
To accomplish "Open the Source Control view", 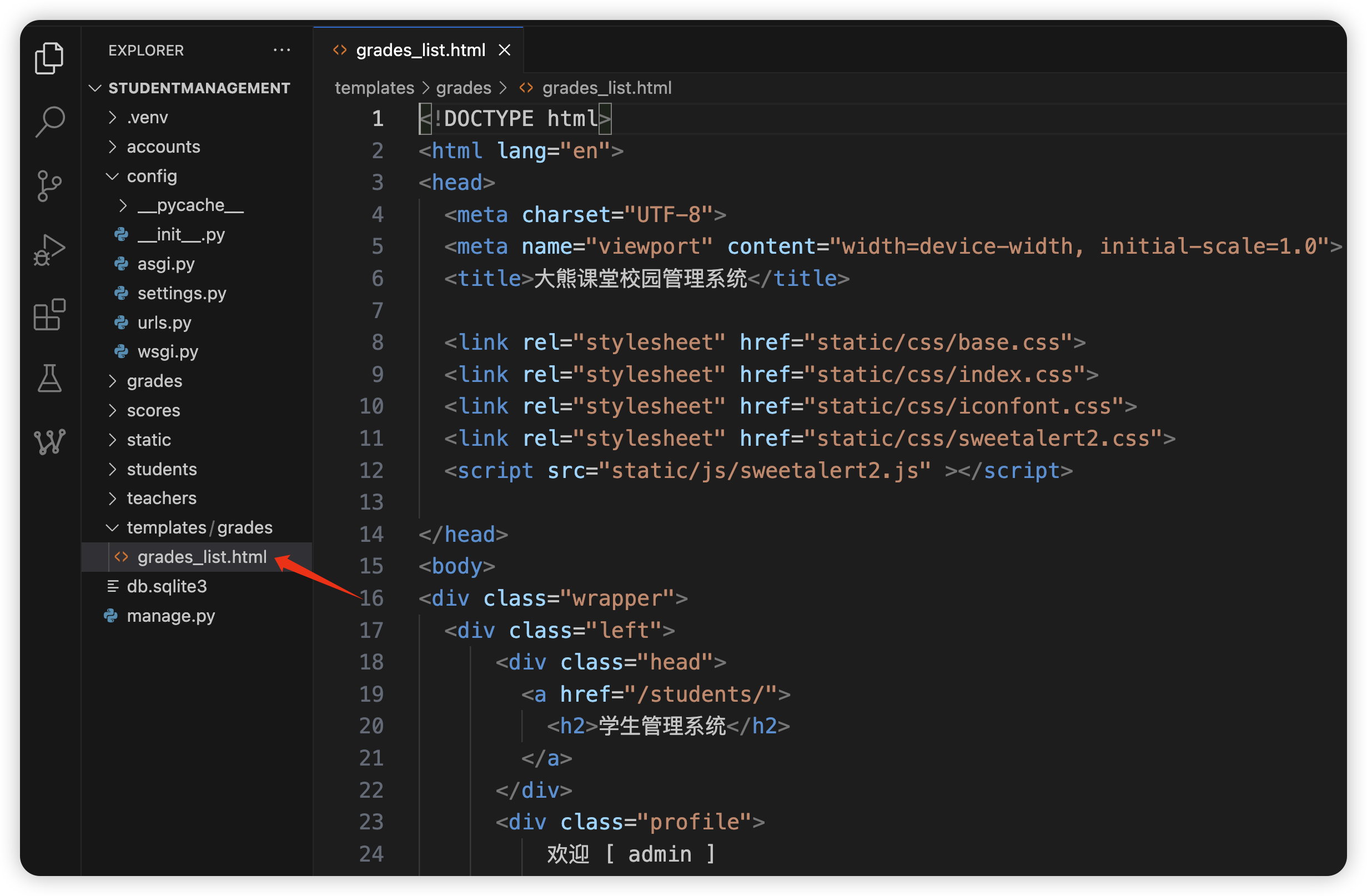I will click(x=49, y=186).
